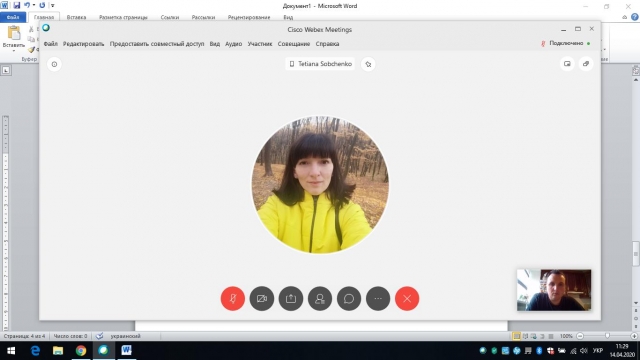The height and width of the screenshot is (360, 640).
Task: Click the 100% zoom level in Word
Action: [x=566, y=336]
